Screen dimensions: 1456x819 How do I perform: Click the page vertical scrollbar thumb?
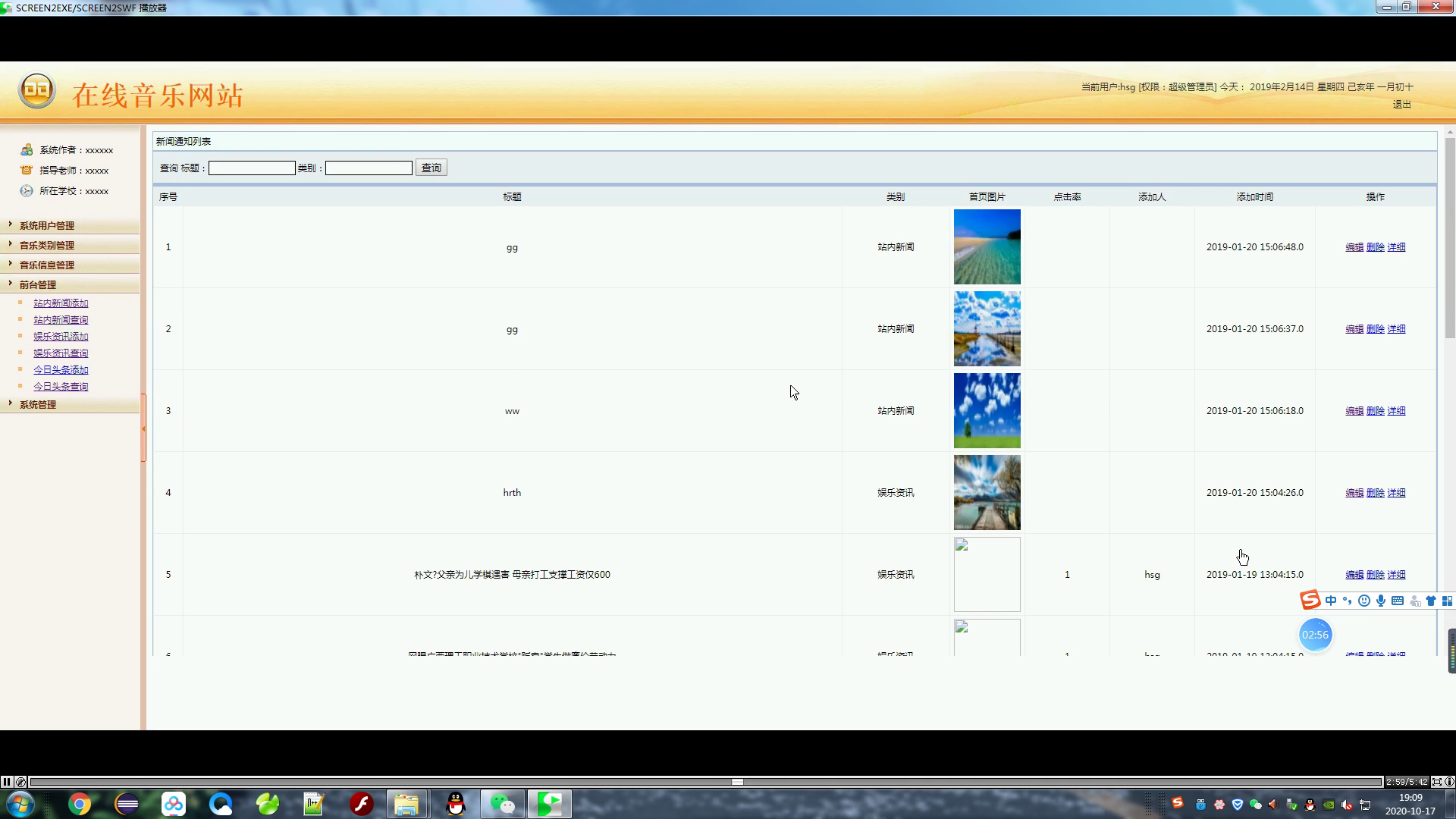(x=1450, y=237)
